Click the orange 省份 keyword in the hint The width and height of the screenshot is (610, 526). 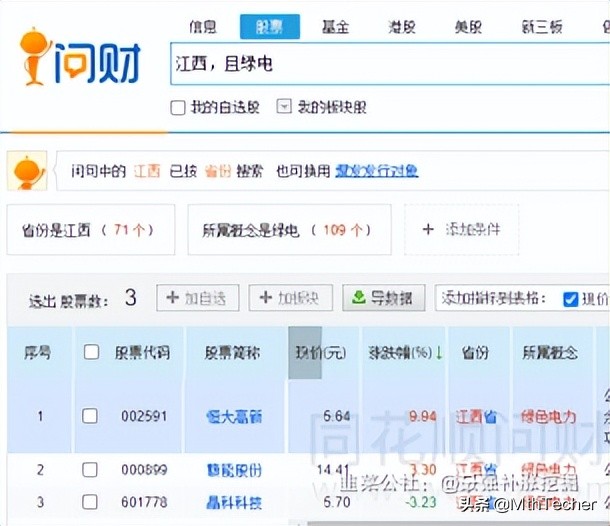218,171
